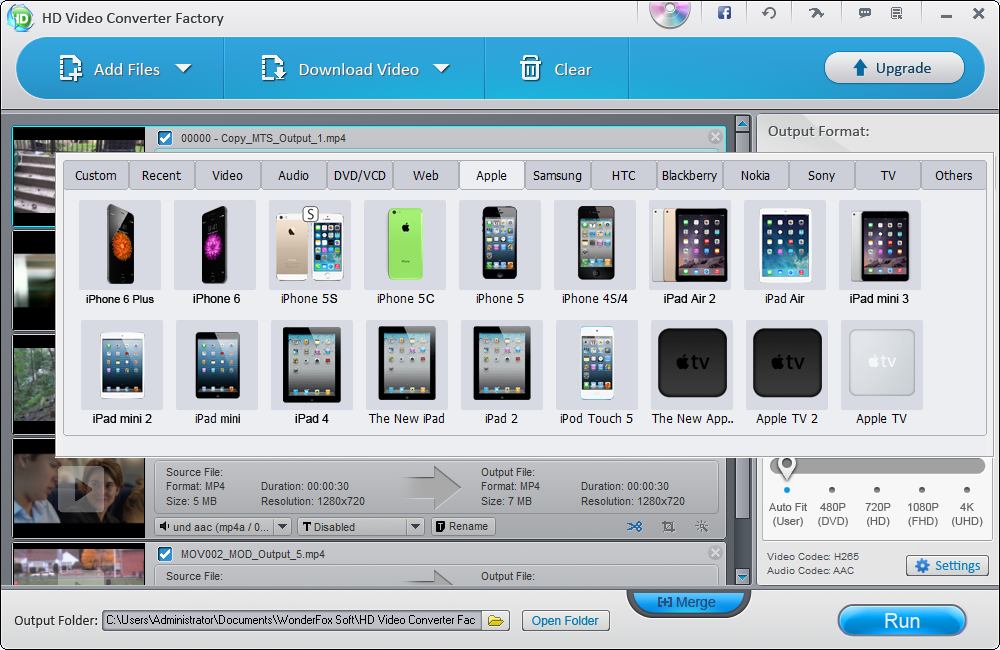Switch to the Nokia devices tab

pos(755,175)
